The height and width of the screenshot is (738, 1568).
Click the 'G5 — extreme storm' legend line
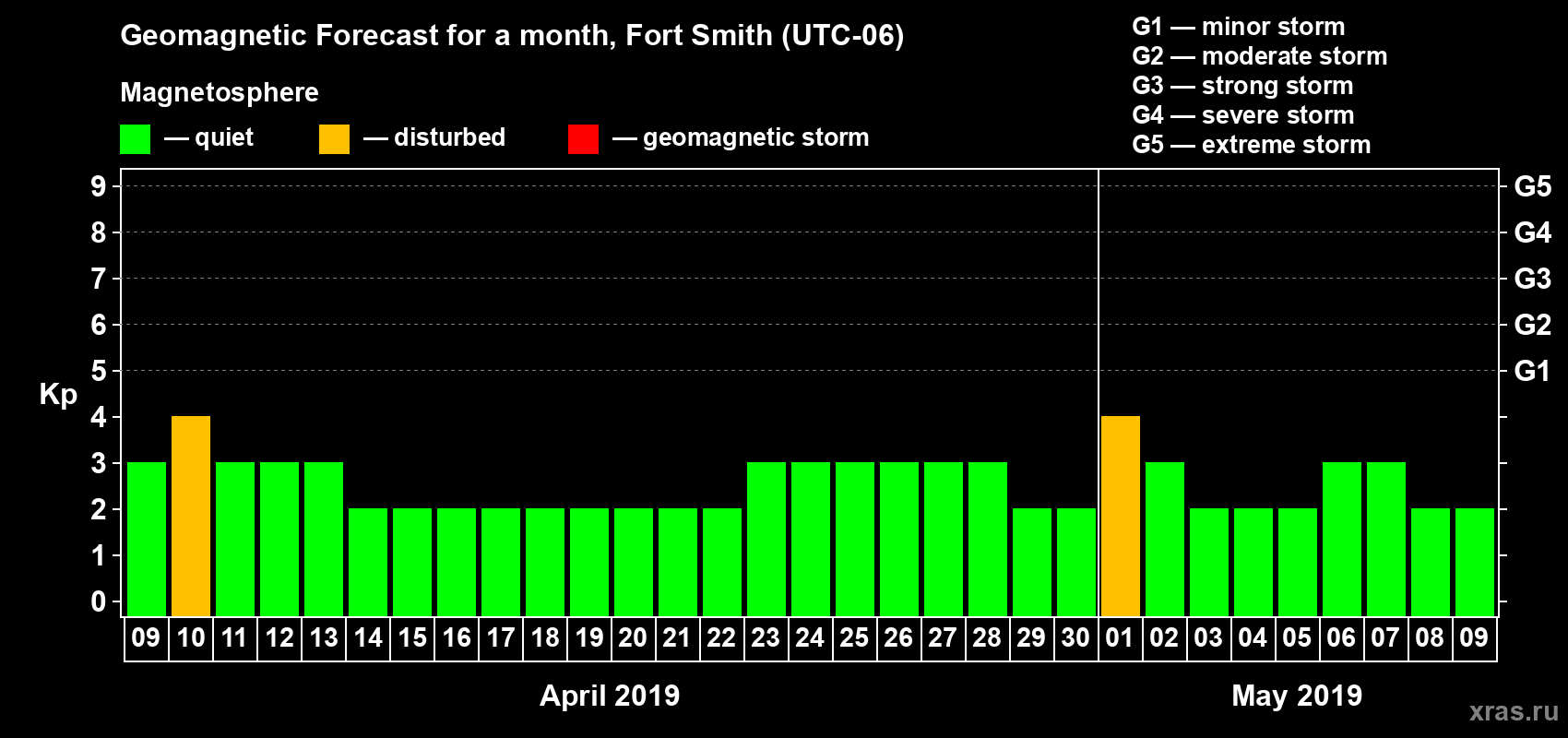[x=1252, y=145]
